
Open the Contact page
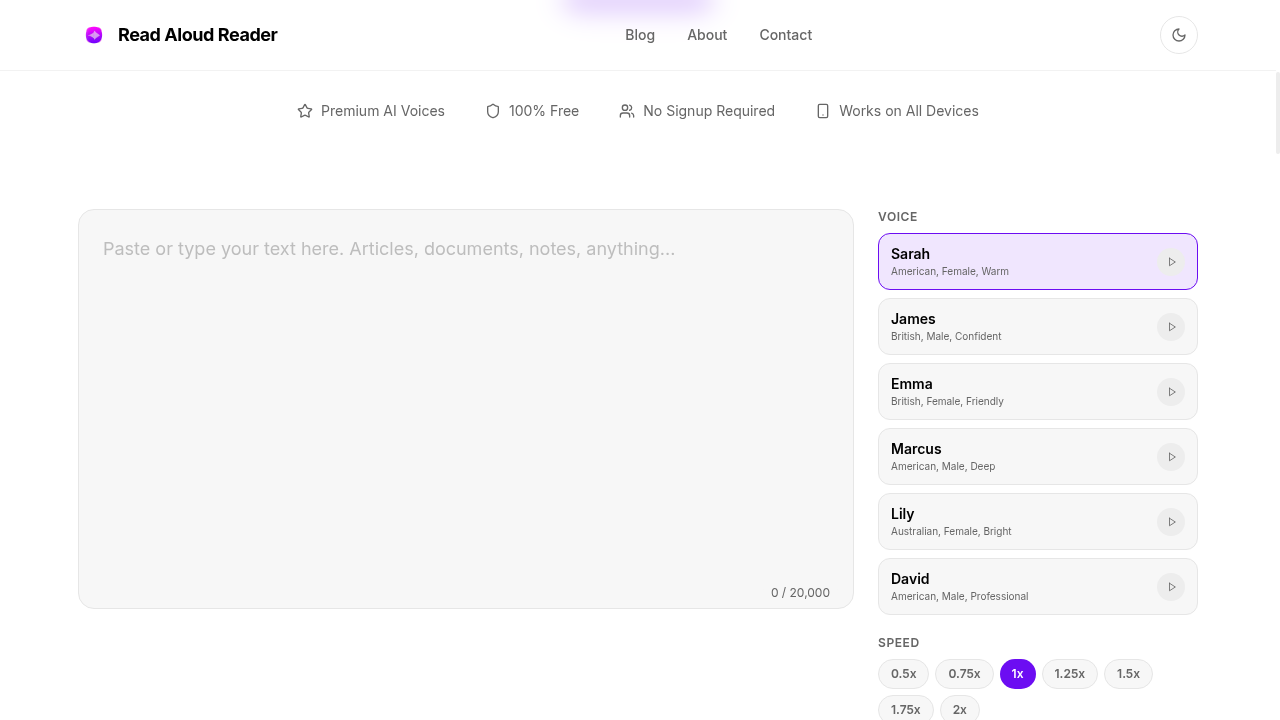point(786,35)
